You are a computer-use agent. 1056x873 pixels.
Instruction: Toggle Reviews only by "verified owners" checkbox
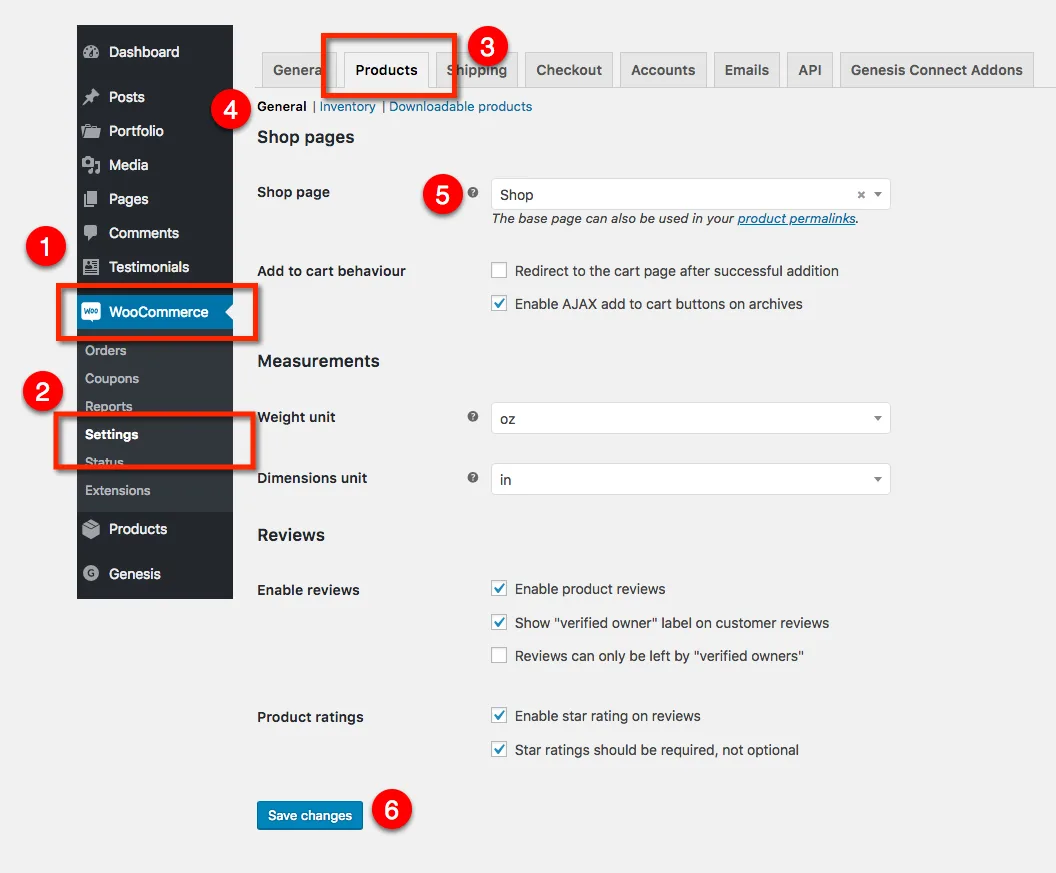pos(499,655)
